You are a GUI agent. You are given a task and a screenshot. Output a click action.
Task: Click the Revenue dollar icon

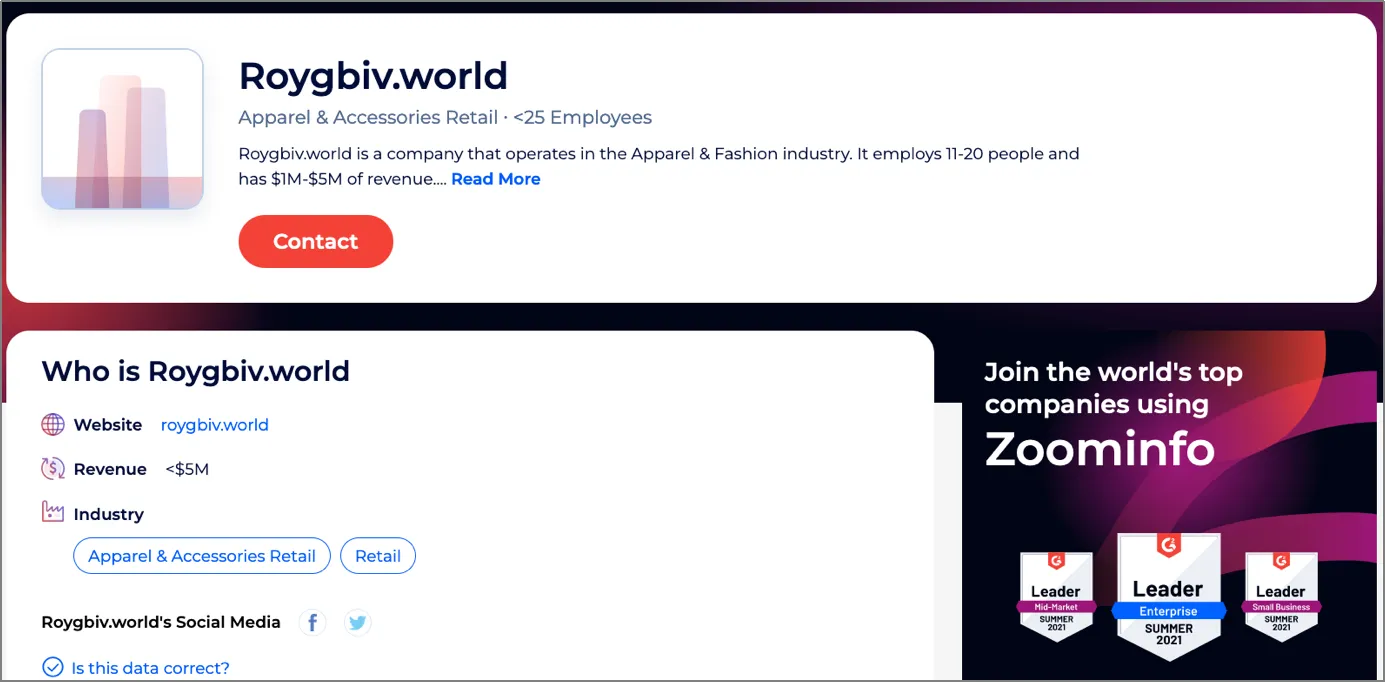53,469
